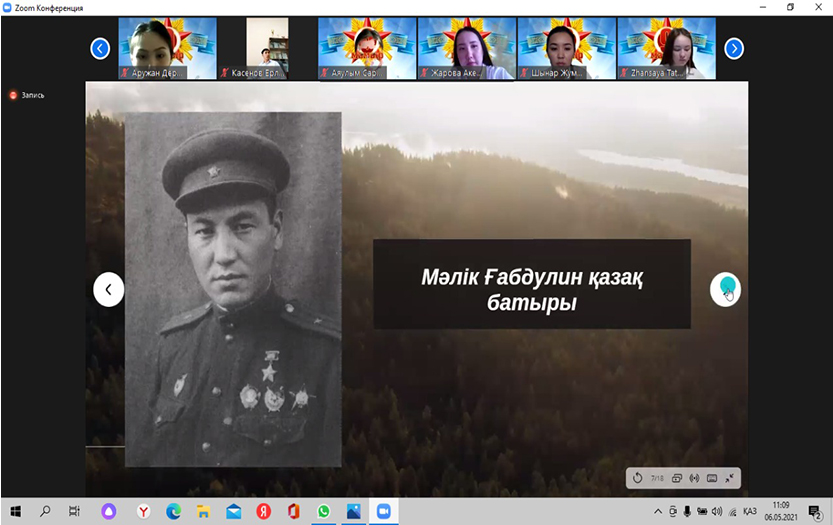Screen dimensions: 833x525
Task: Open Alice voice assistant in taskbar
Action: 108,511
